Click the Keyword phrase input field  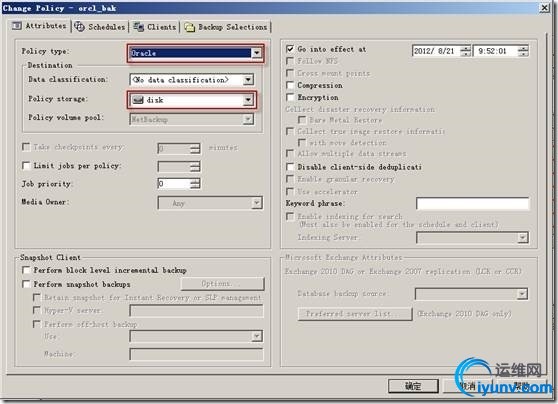point(473,204)
